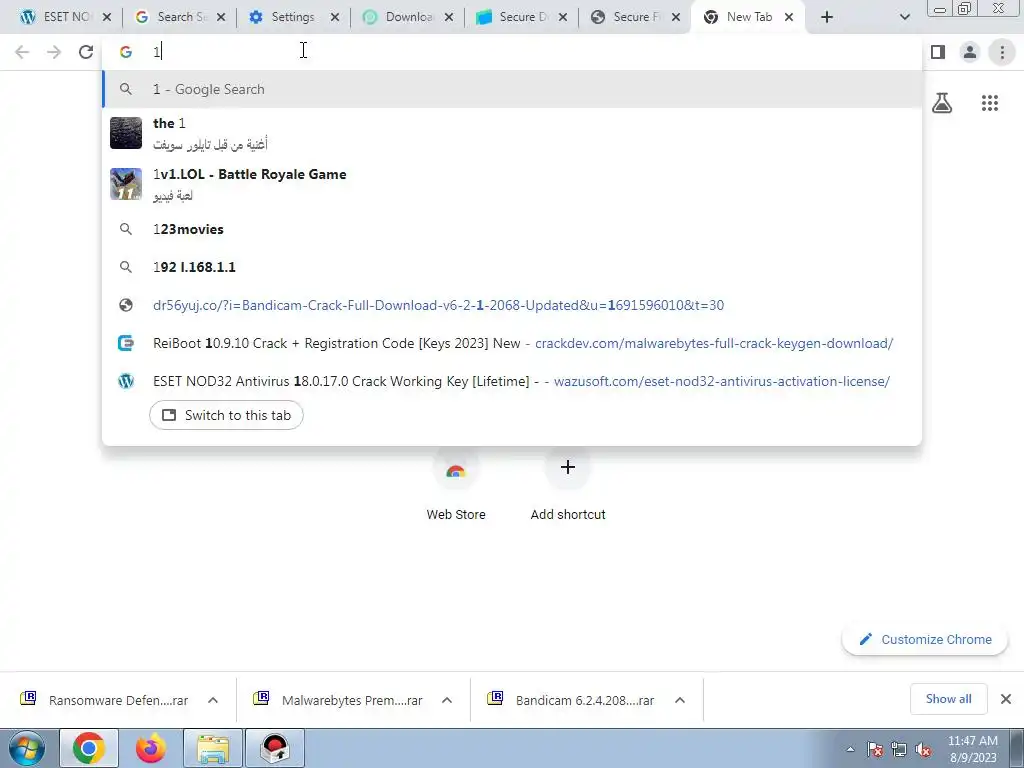
Task: Open a new tab with plus button
Action: click(x=827, y=17)
